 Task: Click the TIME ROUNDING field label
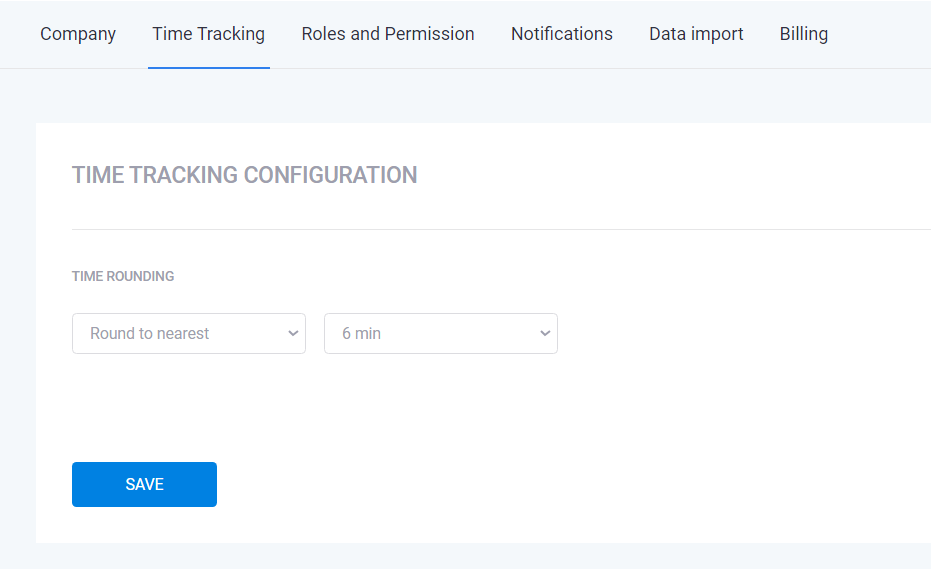coord(123,276)
